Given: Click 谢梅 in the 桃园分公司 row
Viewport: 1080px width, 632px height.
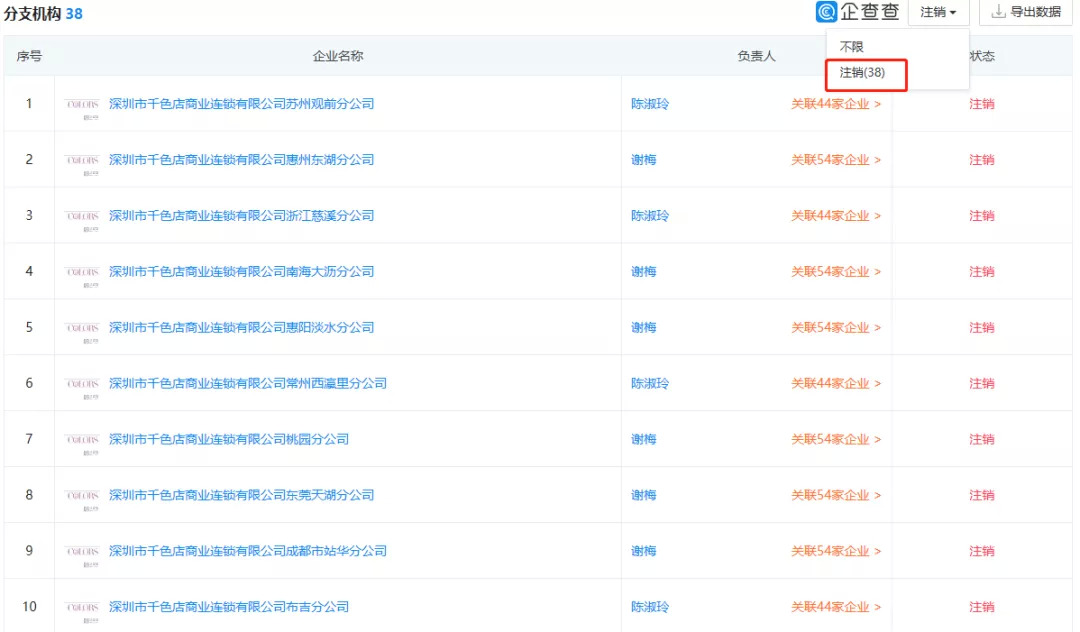Looking at the screenshot, I should pos(643,439).
